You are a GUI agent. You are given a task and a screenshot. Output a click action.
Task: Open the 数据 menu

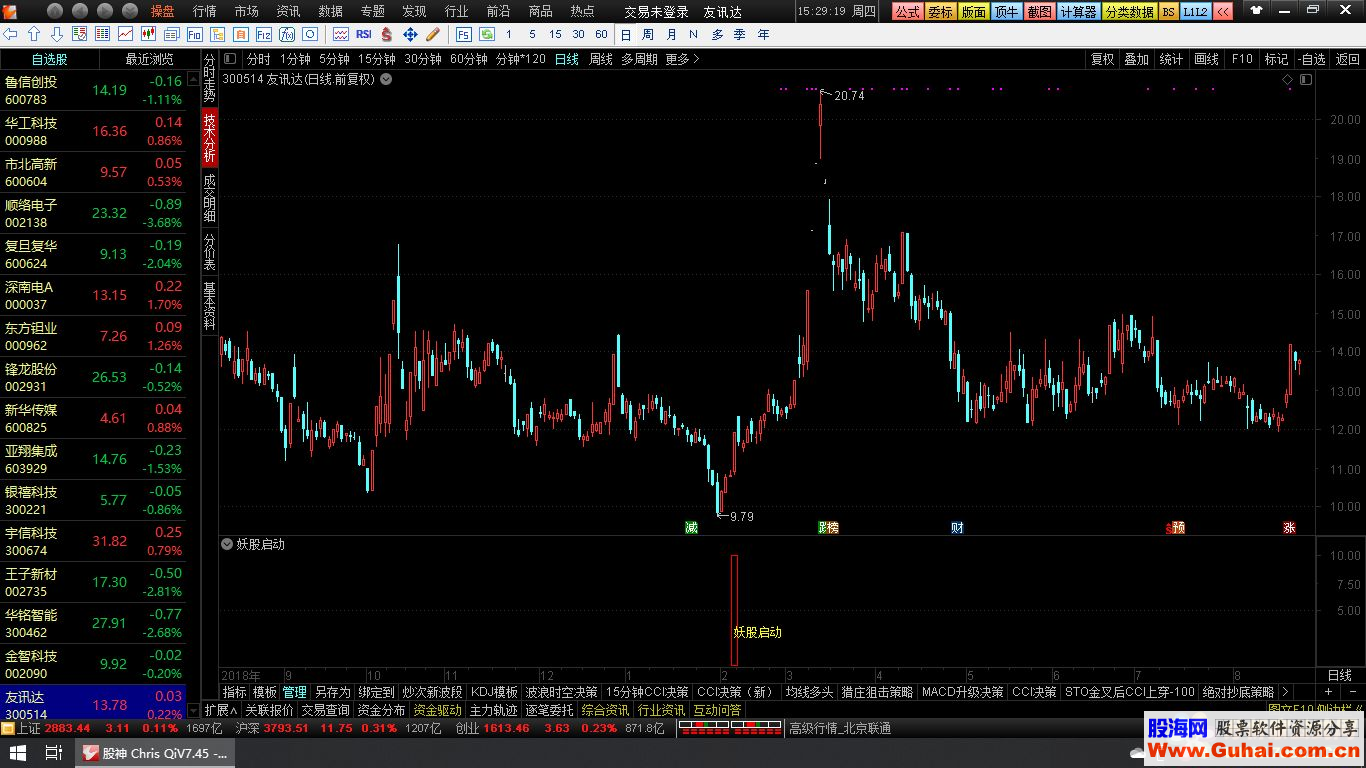[330, 12]
